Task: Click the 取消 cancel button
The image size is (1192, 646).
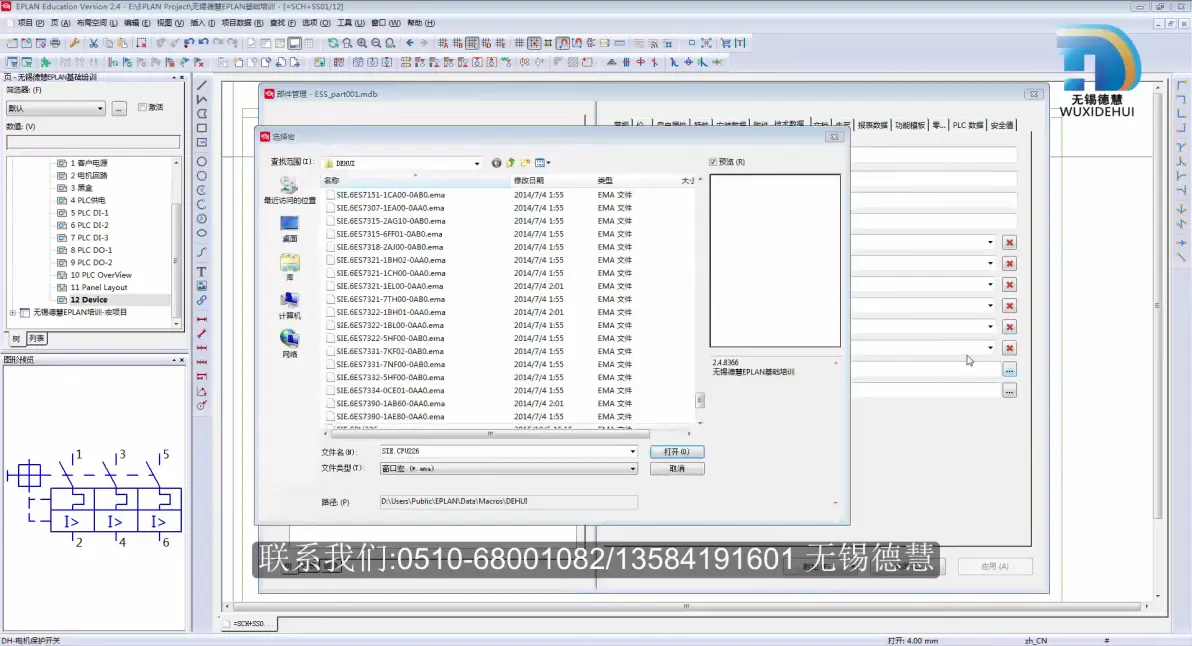Action: pos(677,469)
